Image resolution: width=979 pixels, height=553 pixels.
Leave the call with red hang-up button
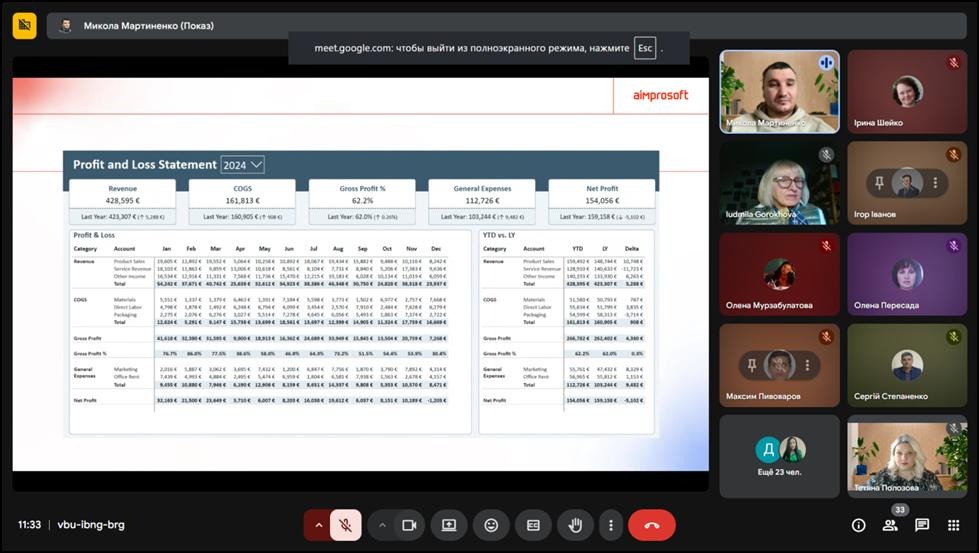coord(652,525)
